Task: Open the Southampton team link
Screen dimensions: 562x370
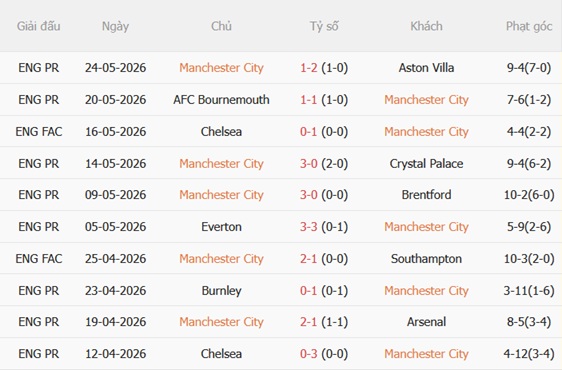Action: 426,258
